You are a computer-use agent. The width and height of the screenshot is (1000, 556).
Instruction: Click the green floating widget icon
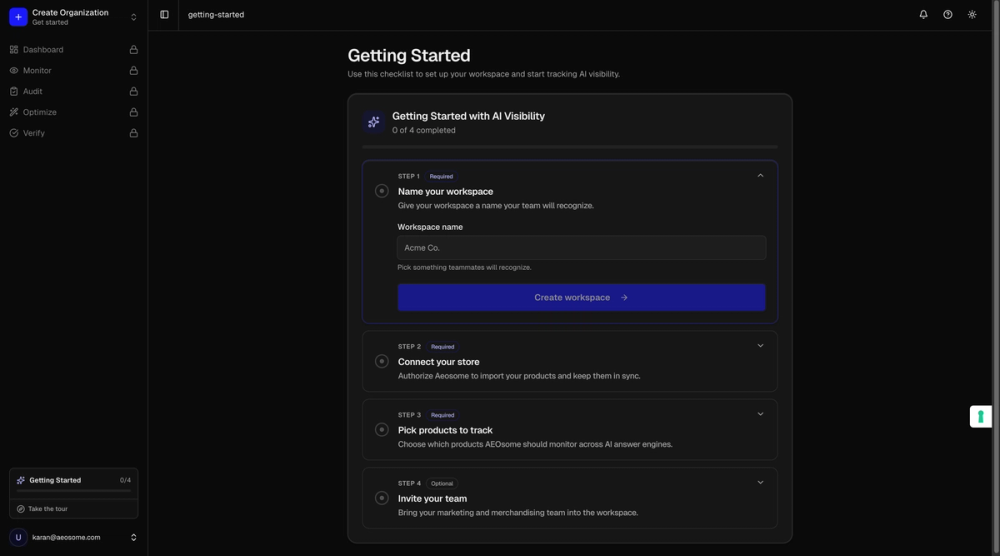tap(981, 417)
